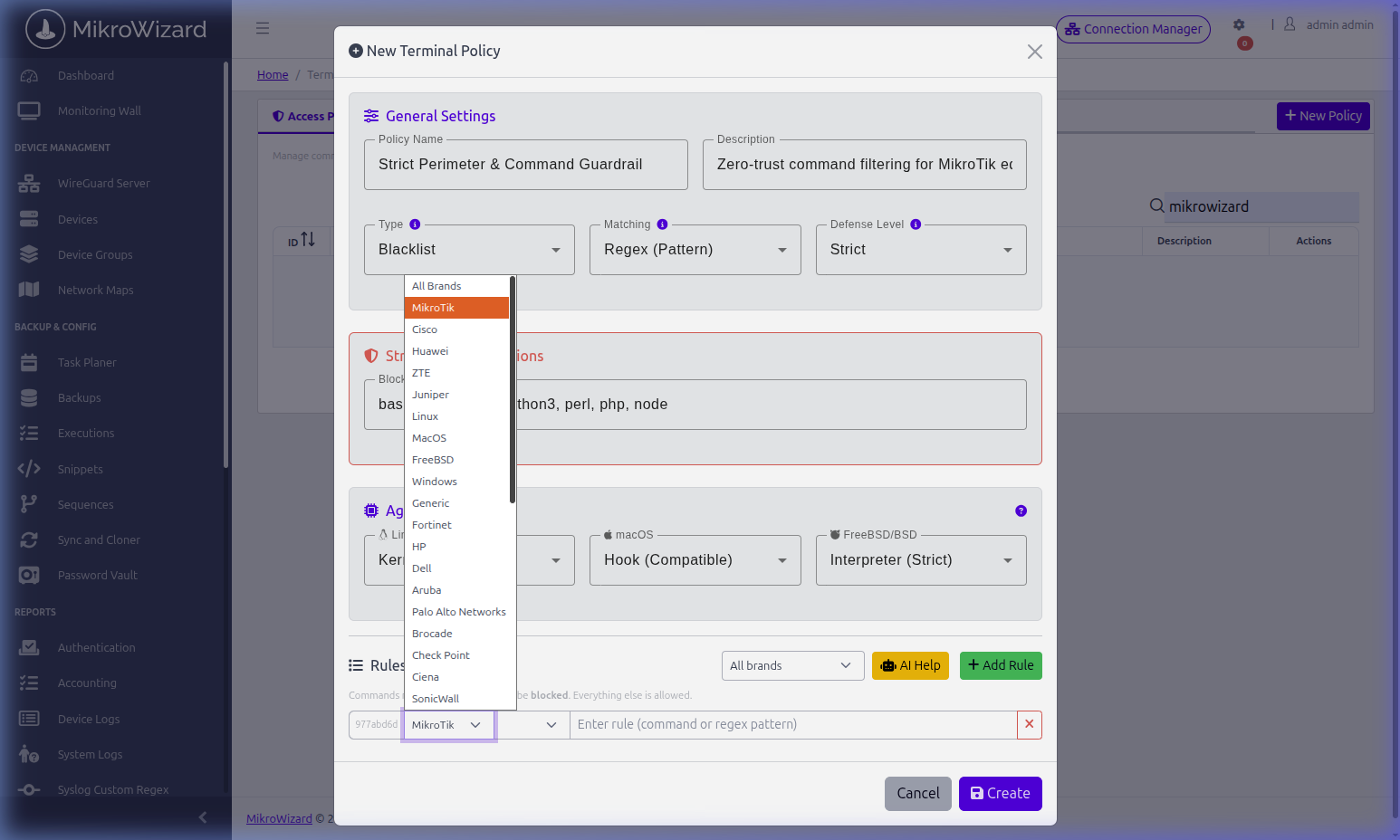Select SonicWall from brand list
Image resolution: width=1400 pixels, height=840 pixels.
456,699
